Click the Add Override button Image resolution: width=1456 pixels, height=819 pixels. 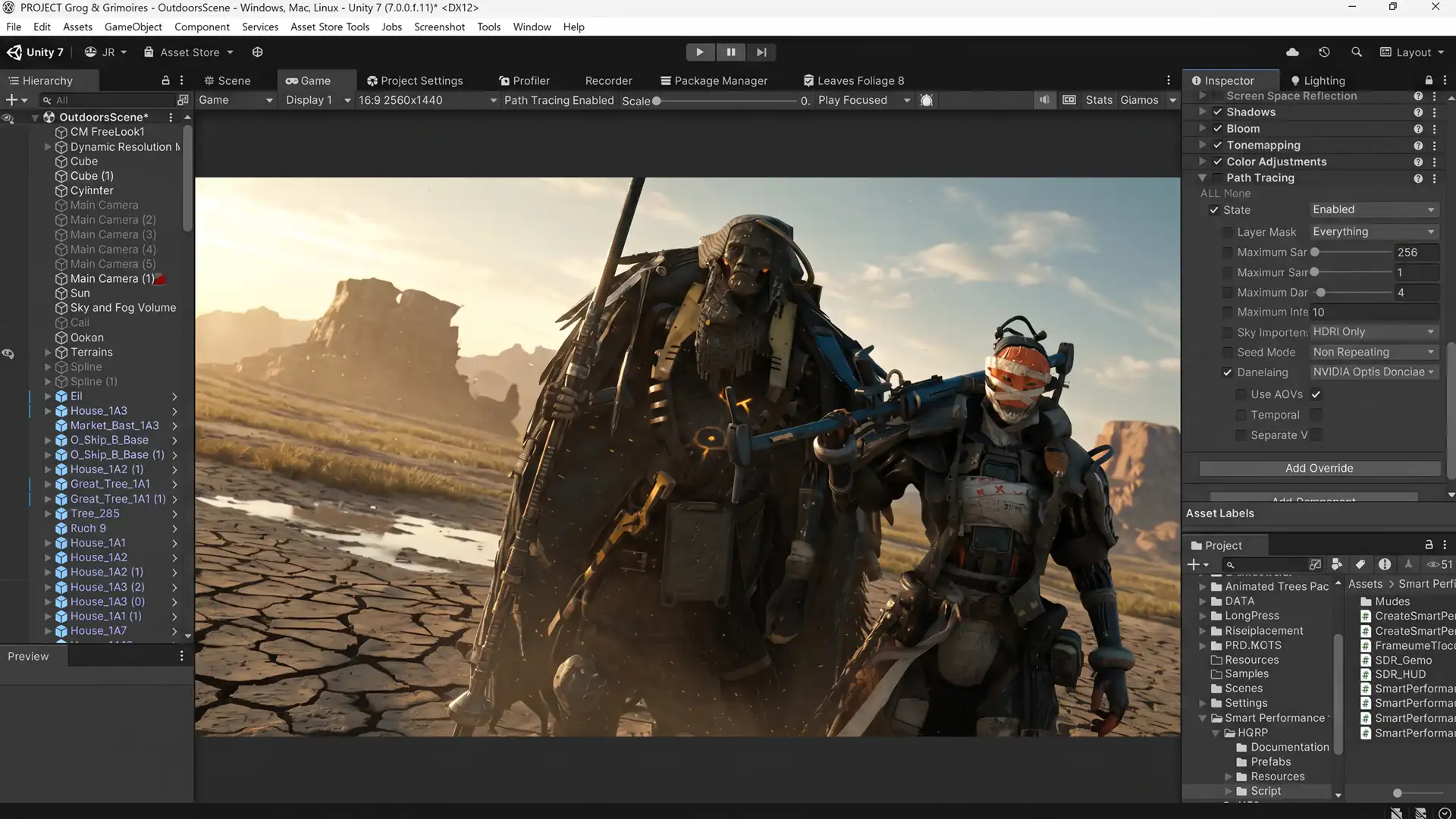click(1319, 469)
